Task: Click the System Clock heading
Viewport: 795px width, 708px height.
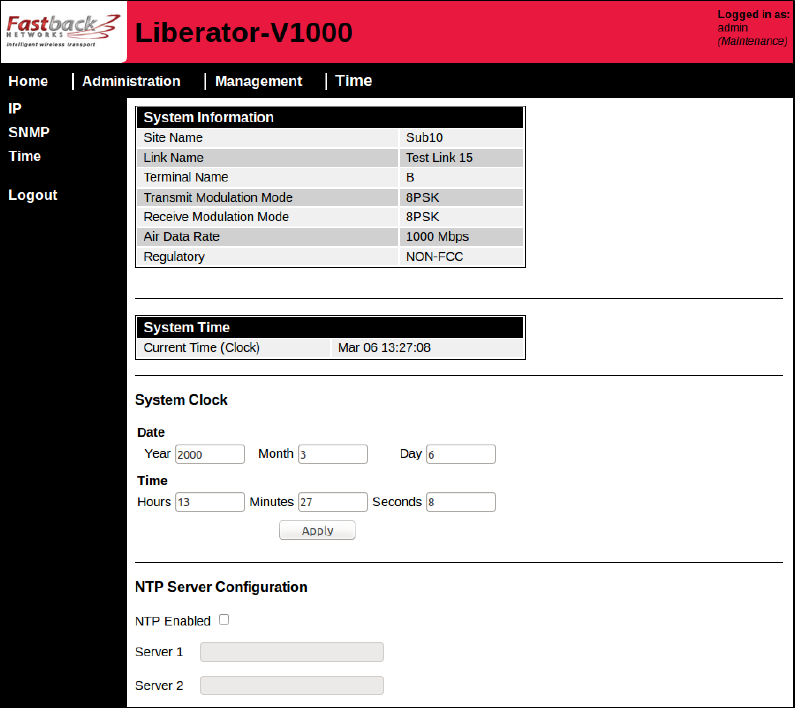Action: click(181, 400)
